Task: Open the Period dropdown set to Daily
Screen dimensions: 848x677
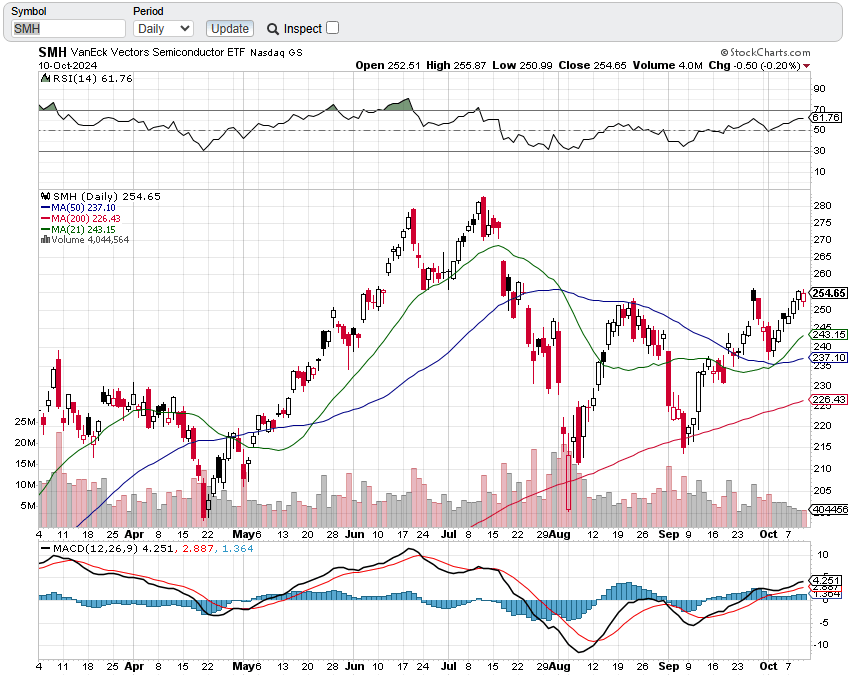Action: tap(163, 29)
